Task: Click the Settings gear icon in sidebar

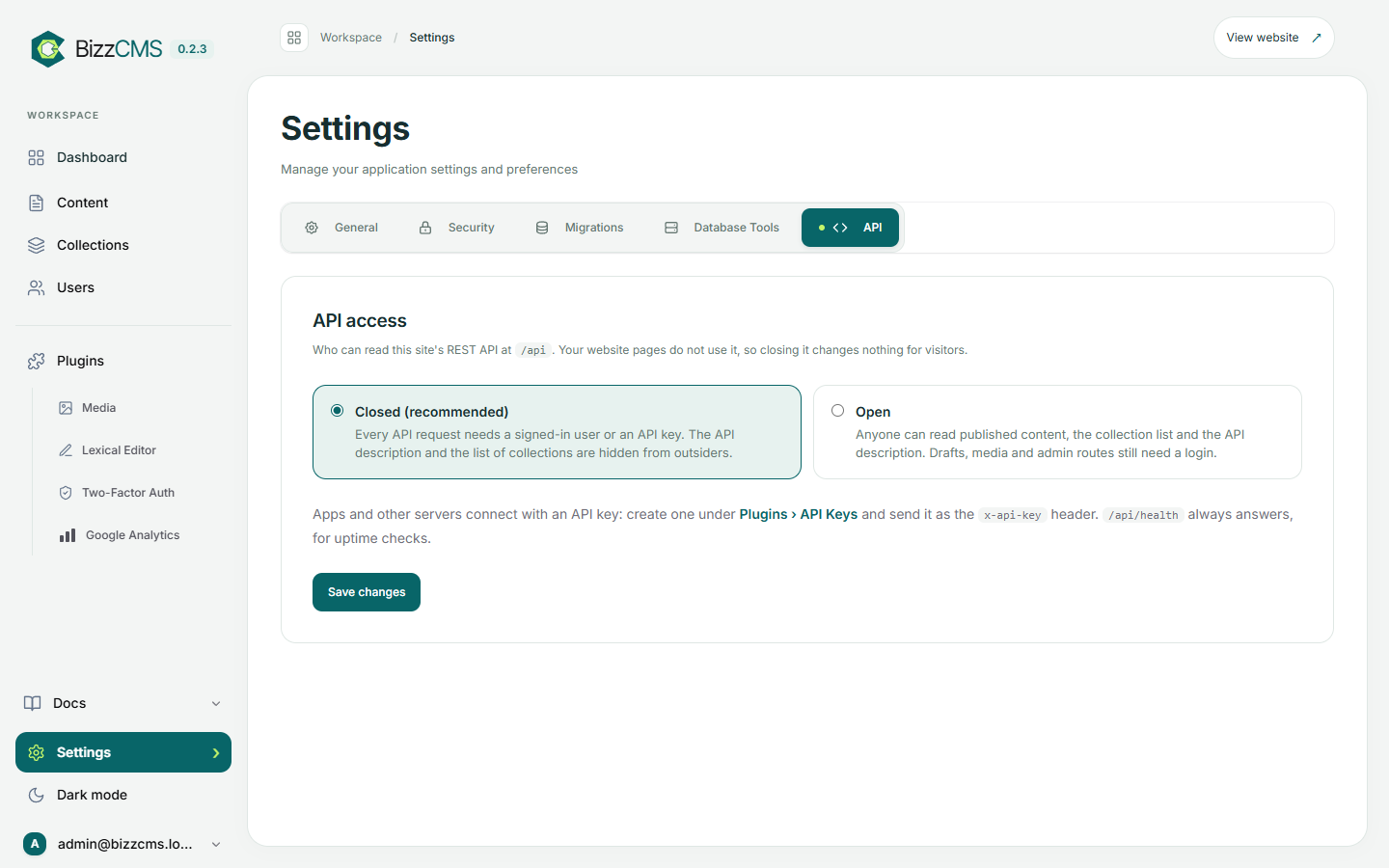Action: [37, 752]
